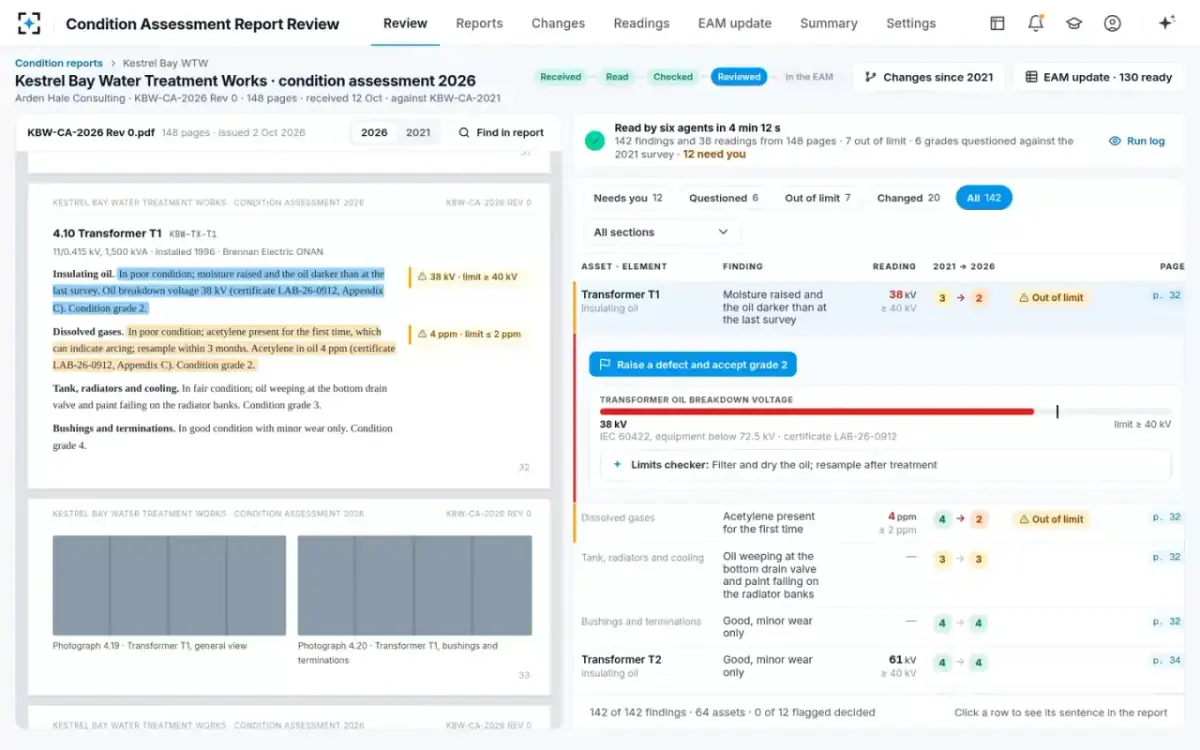This screenshot has height=750, width=1200.
Task: Filter findings by Out of limit
Action: [817, 198]
